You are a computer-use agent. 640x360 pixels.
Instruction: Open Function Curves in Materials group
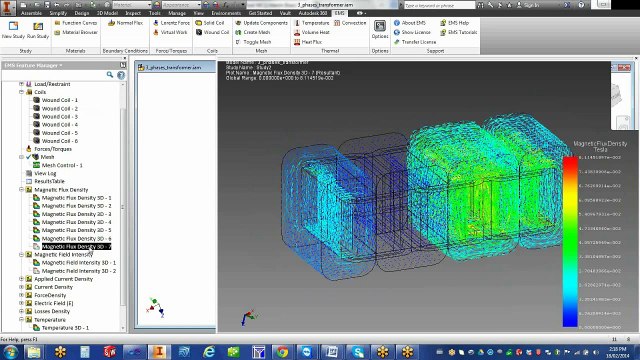(x=76, y=23)
